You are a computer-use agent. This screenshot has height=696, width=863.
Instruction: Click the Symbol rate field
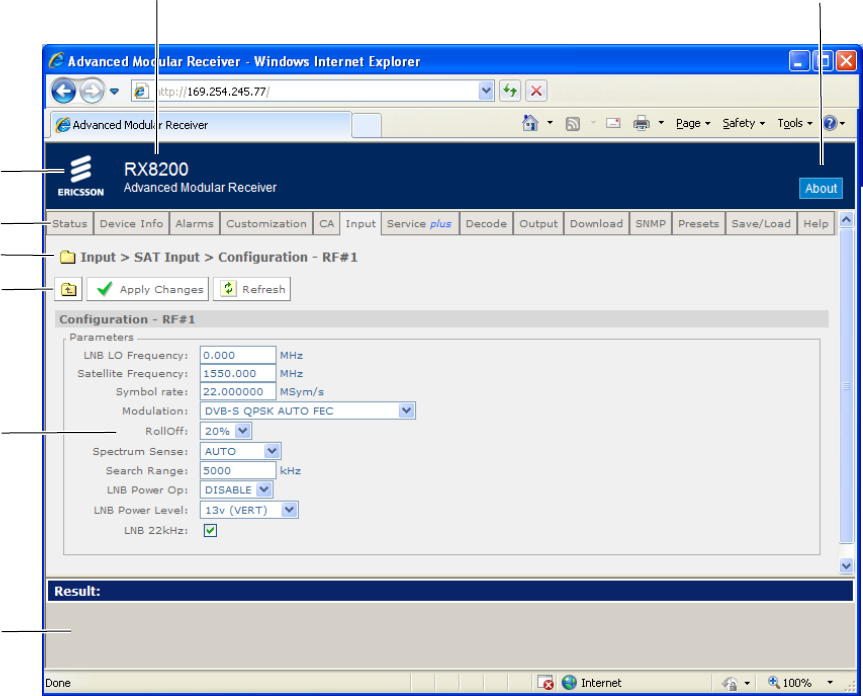tap(238, 392)
